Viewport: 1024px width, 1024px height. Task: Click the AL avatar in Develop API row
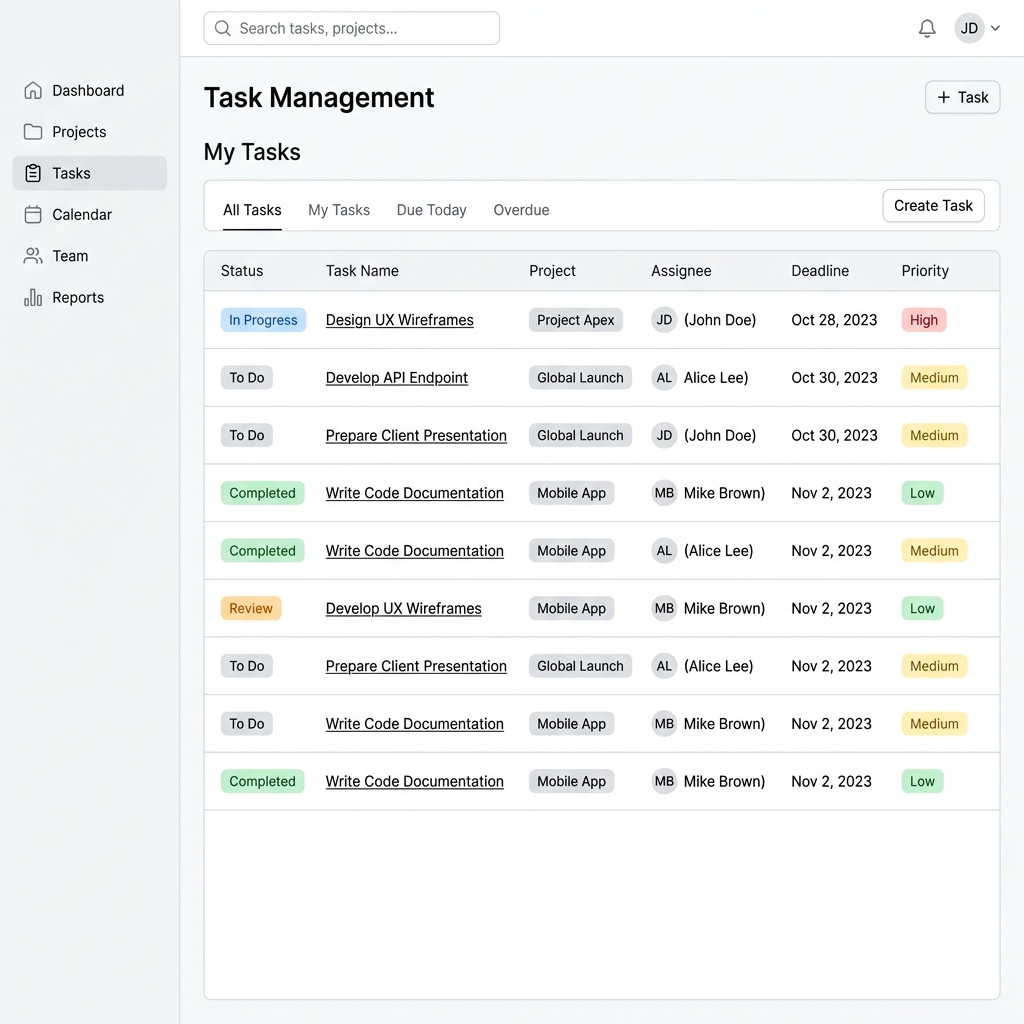(x=664, y=377)
